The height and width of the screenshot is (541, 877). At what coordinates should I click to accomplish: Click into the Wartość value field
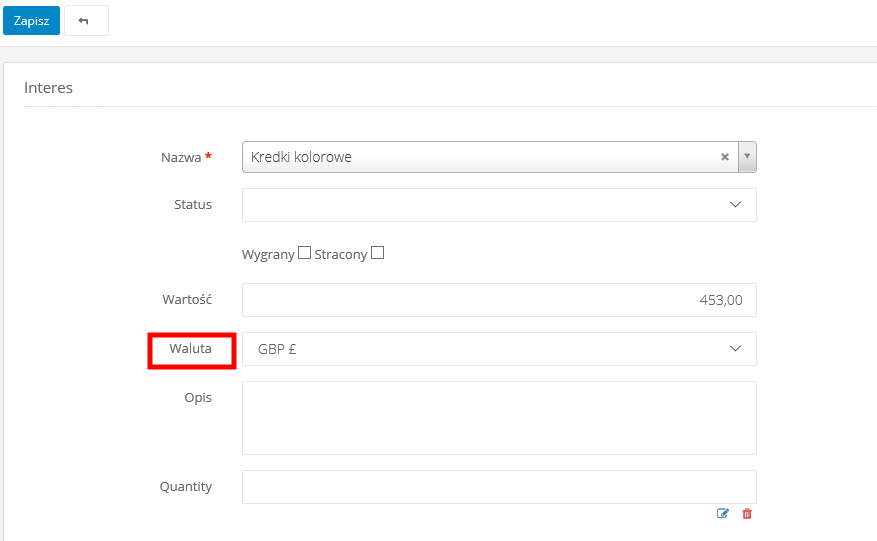pos(498,300)
